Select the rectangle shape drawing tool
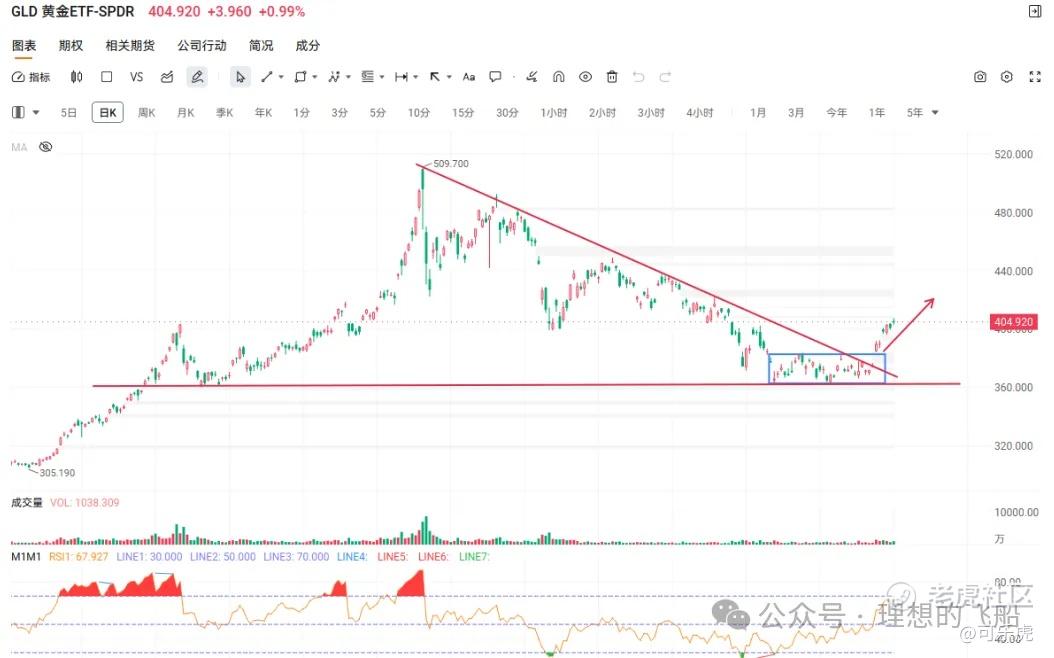This screenshot has height=658, width=1054. click(300, 77)
